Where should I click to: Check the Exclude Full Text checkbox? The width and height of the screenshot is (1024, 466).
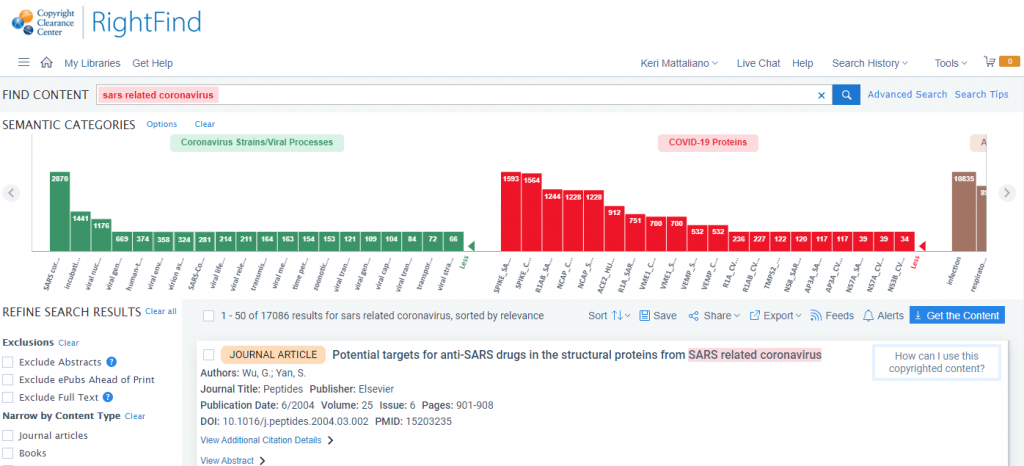8,397
